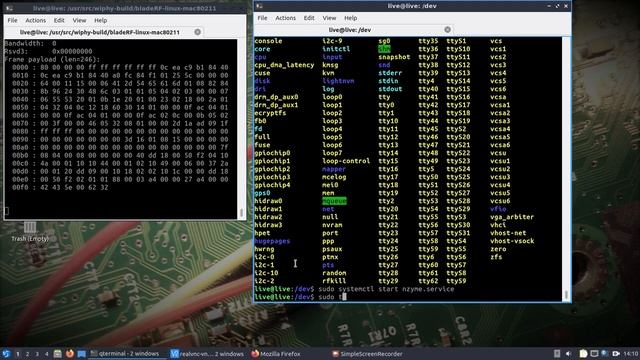Click the /dev terminal window's vertical scrollbar
This screenshot has width=640, height=360.
[566, 169]
